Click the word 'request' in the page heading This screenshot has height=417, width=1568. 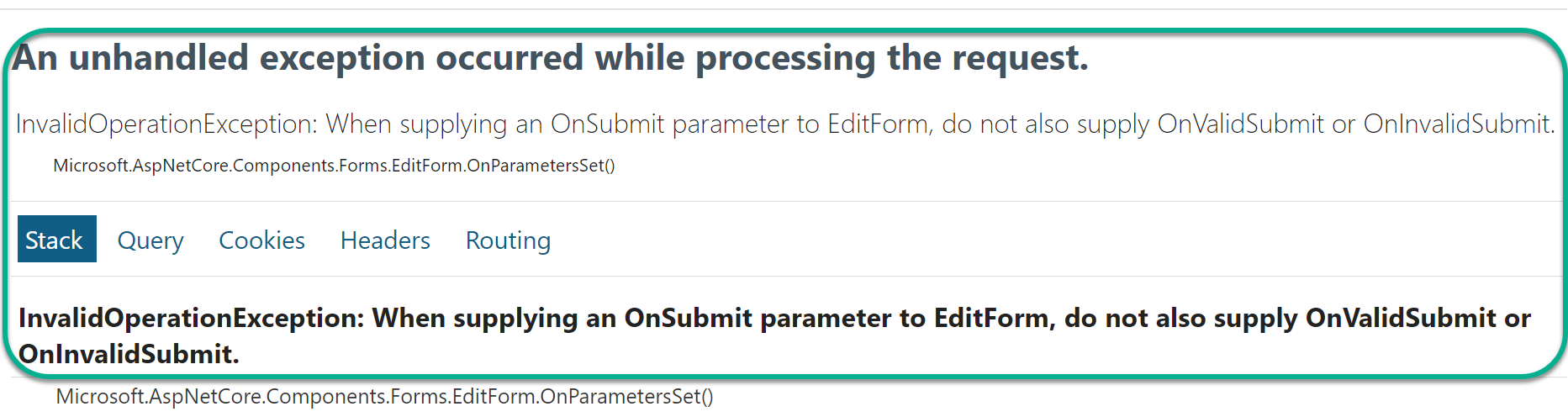tap(1019, 60)
